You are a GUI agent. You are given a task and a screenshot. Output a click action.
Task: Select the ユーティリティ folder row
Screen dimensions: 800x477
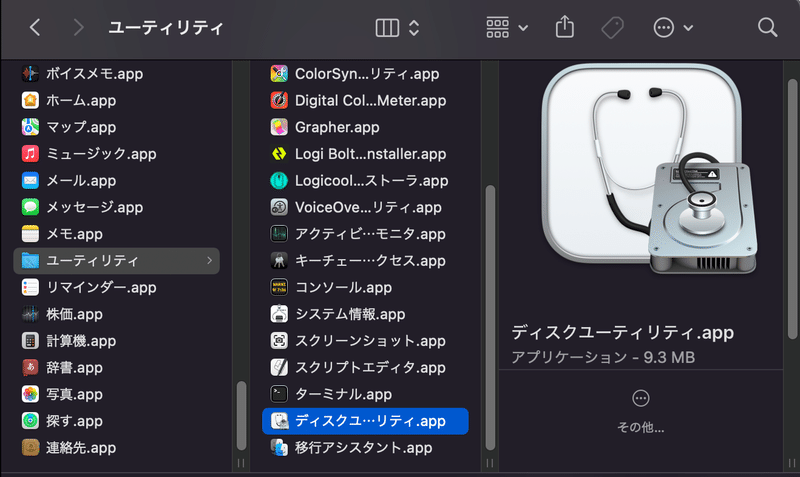tap(116, 261)
